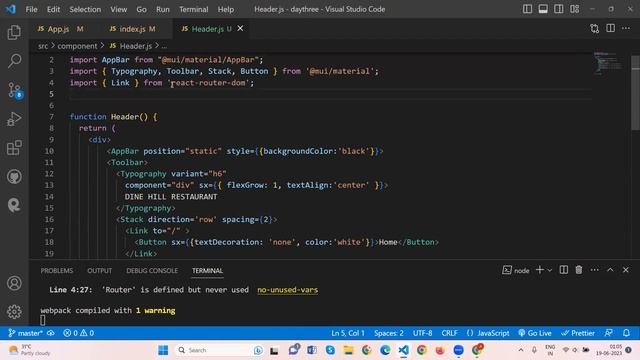Close the Header.js tab
Viewport: 640px width, 360px height.
coord(240,28)
